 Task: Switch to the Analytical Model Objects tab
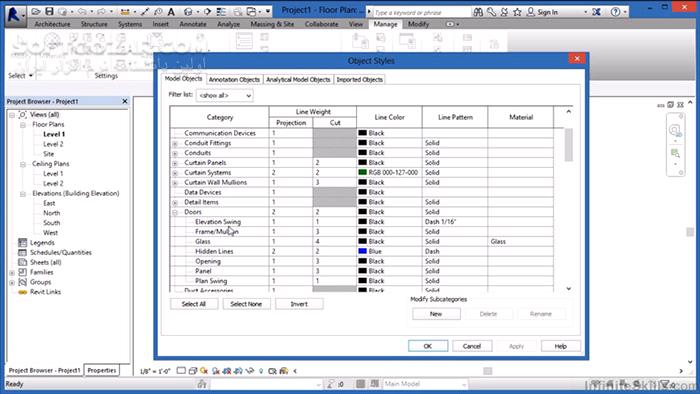coord(298,79)
